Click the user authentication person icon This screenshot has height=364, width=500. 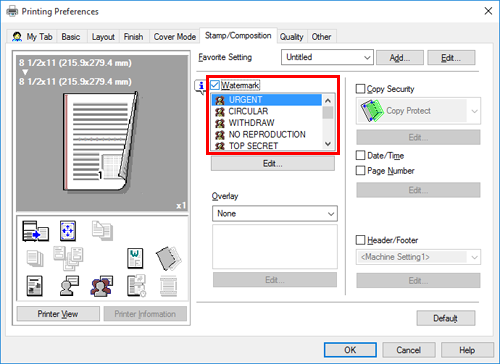(x=69, y=286)
